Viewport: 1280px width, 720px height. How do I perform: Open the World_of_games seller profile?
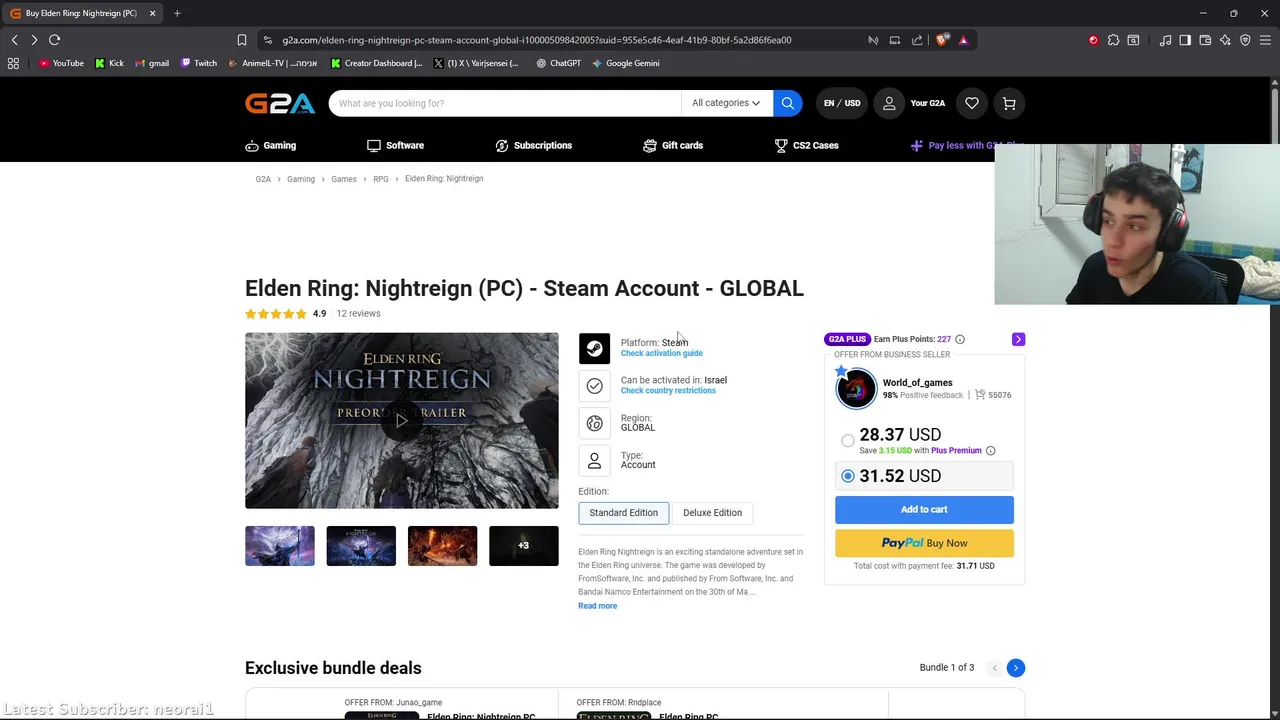[917, 382]
